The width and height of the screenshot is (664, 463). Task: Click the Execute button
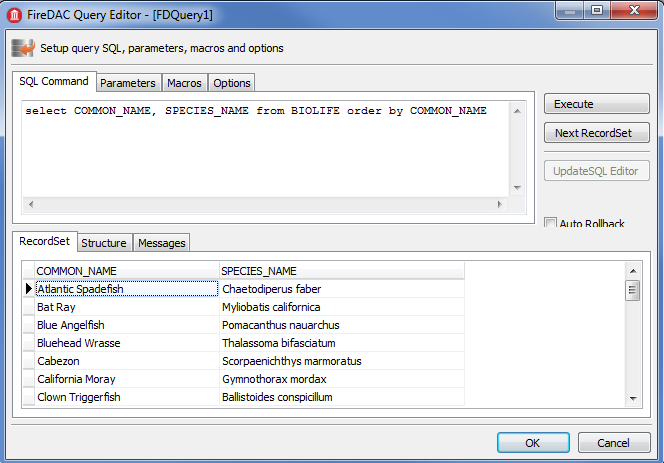[597, 104]
